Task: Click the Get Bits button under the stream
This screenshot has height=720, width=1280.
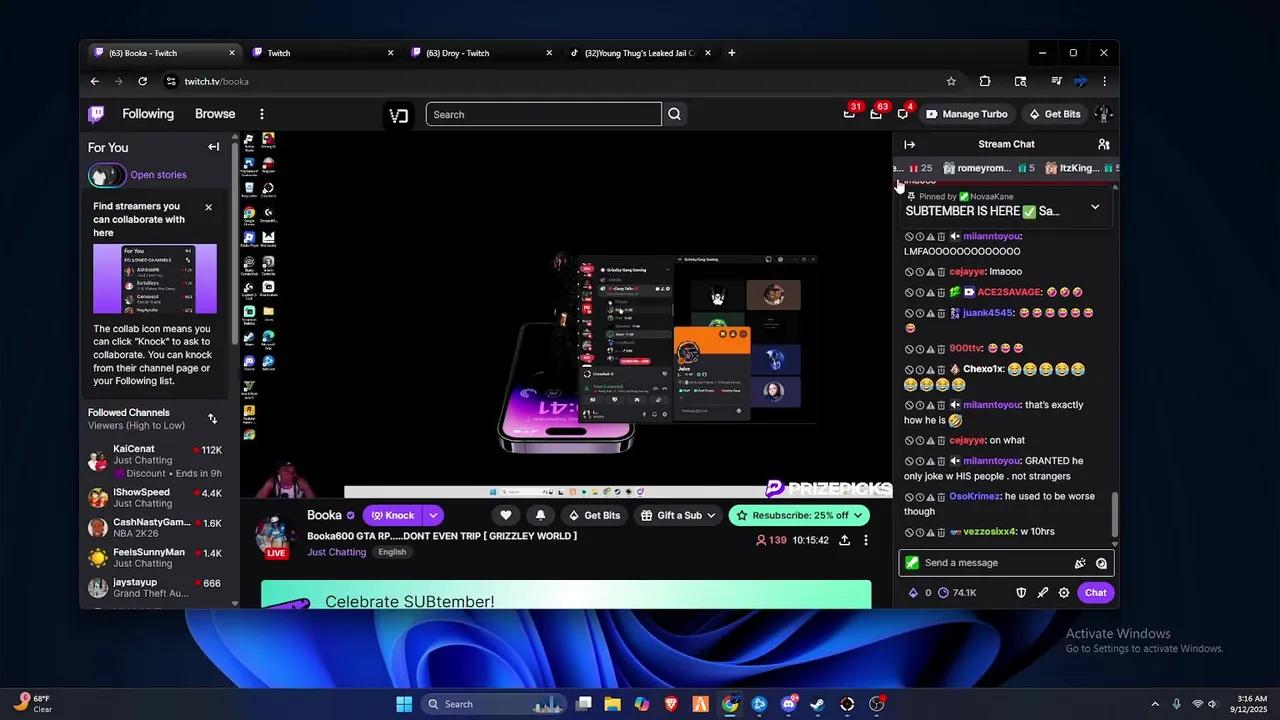Action: coord(594,515)
